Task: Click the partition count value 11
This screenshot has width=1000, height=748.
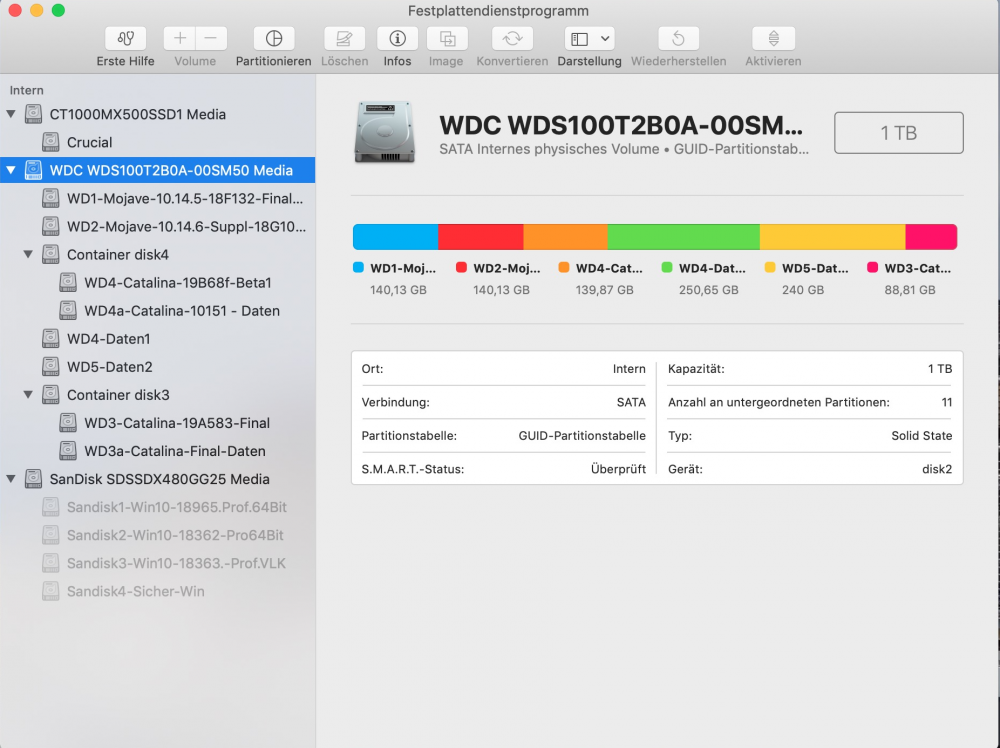Action: [x=946, y=402]
